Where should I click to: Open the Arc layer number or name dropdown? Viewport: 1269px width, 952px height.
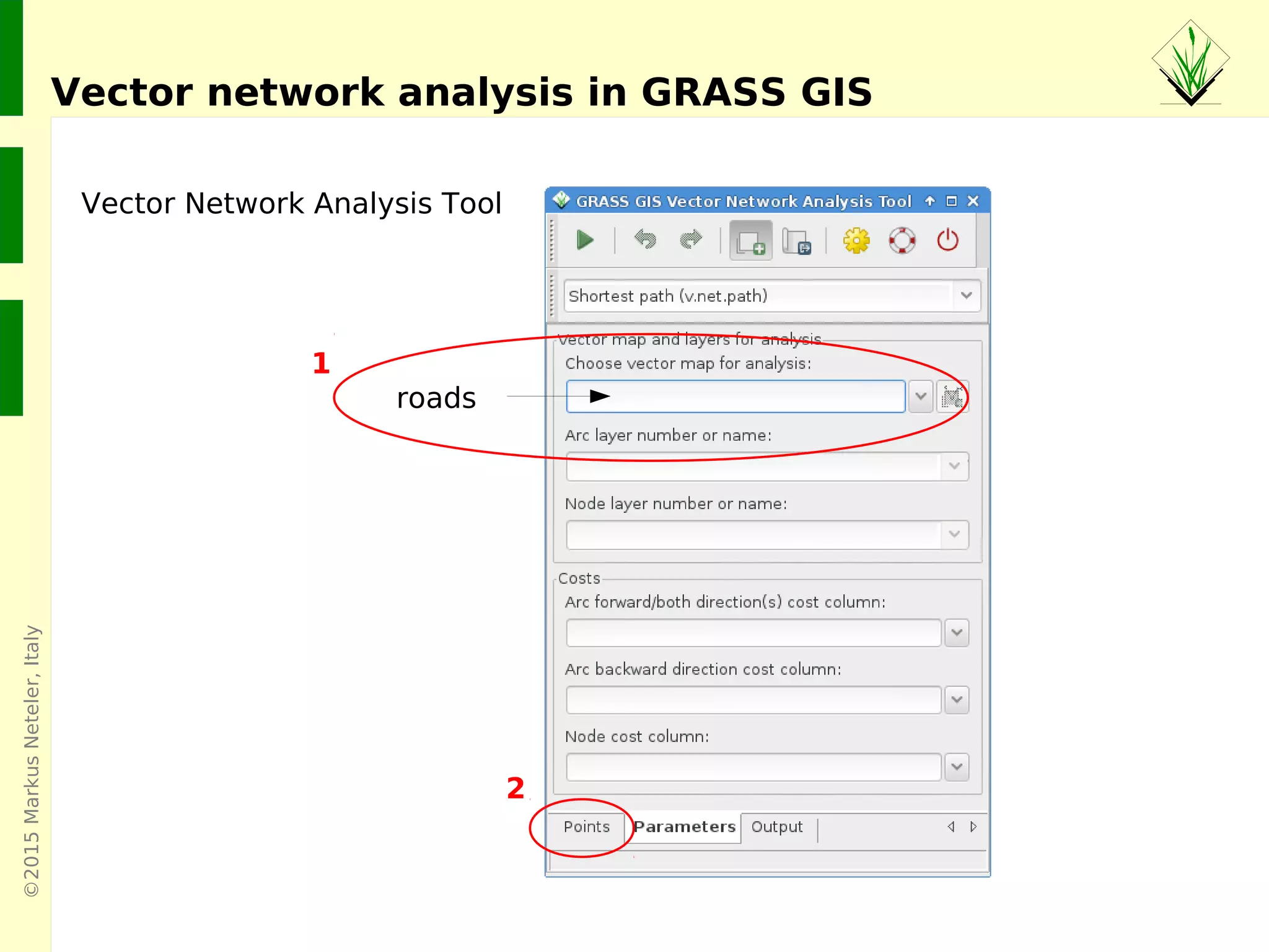767,466
